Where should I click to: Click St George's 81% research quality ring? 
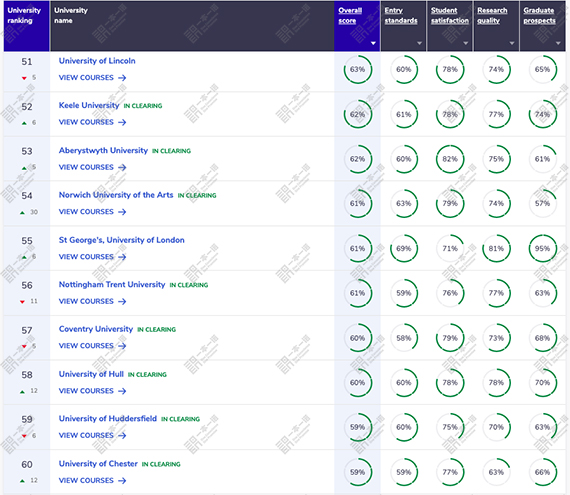coord(497,249)
